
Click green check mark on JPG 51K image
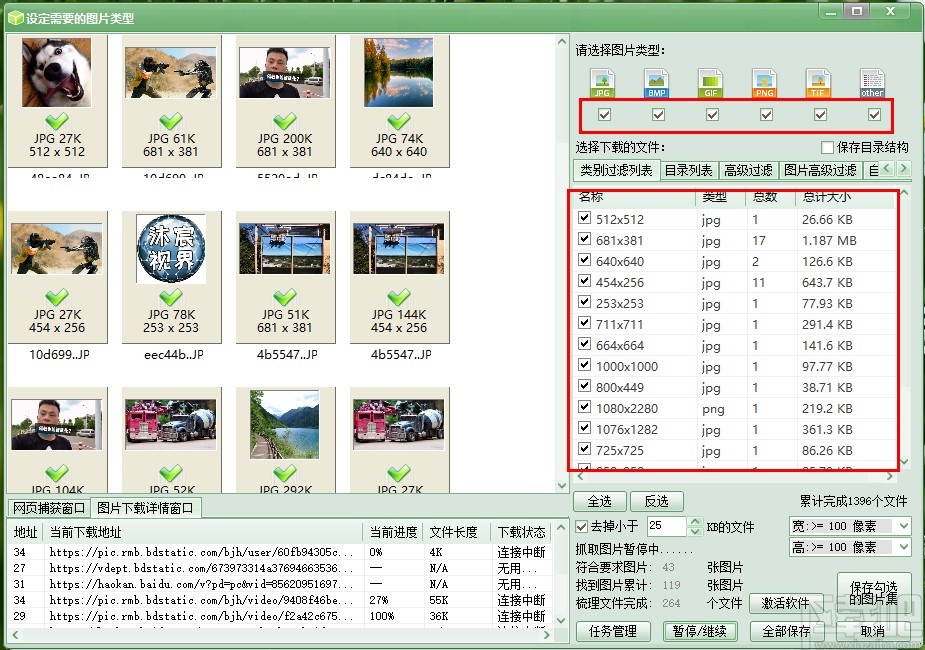tap(285, 297)
